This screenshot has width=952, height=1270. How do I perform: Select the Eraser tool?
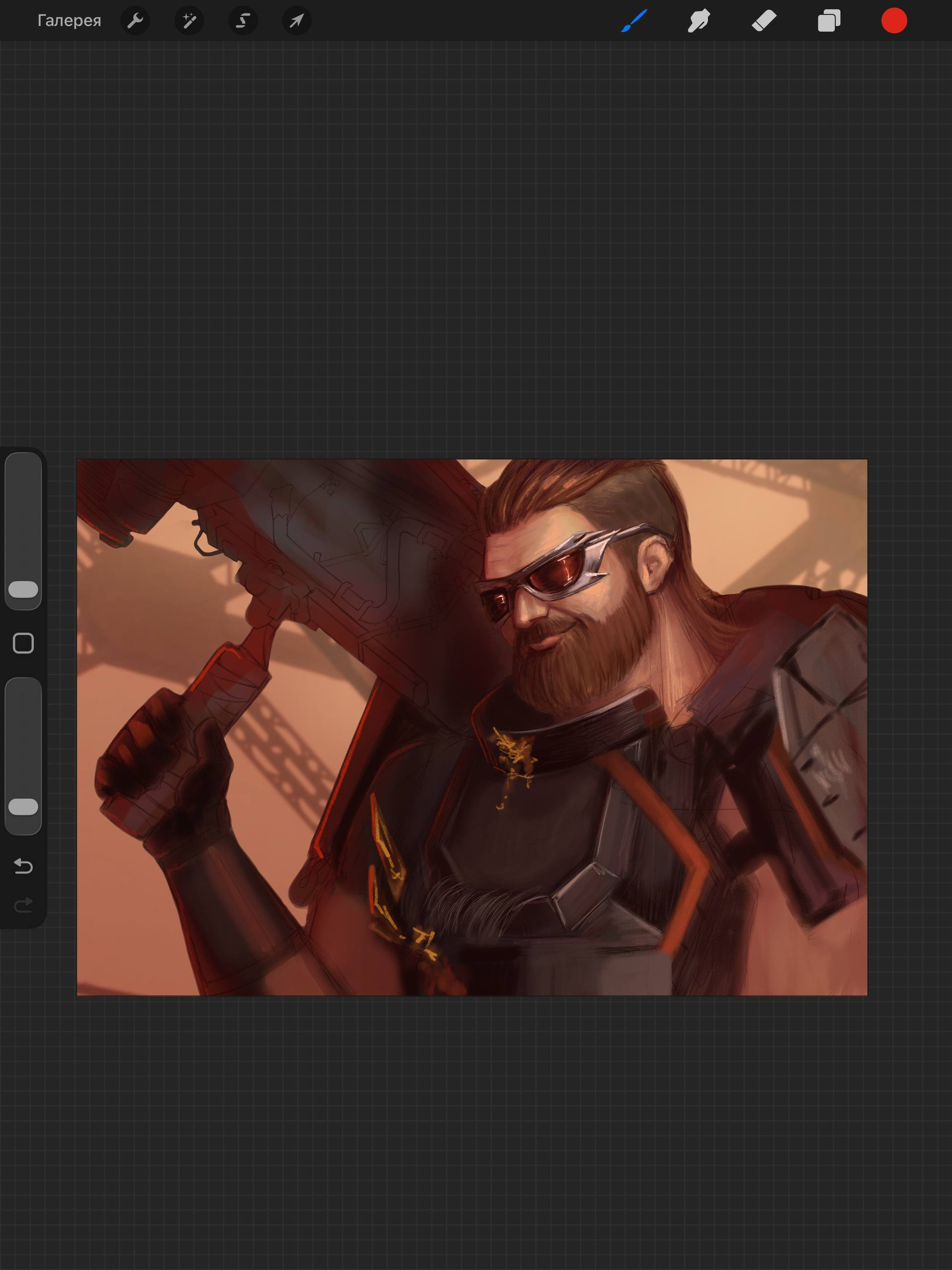click(763, 21)
